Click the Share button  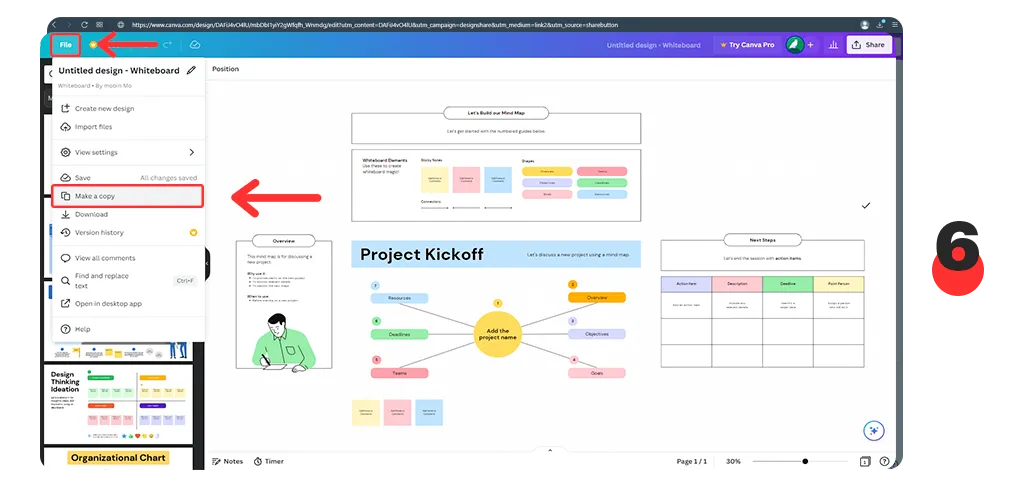[869, 45]
